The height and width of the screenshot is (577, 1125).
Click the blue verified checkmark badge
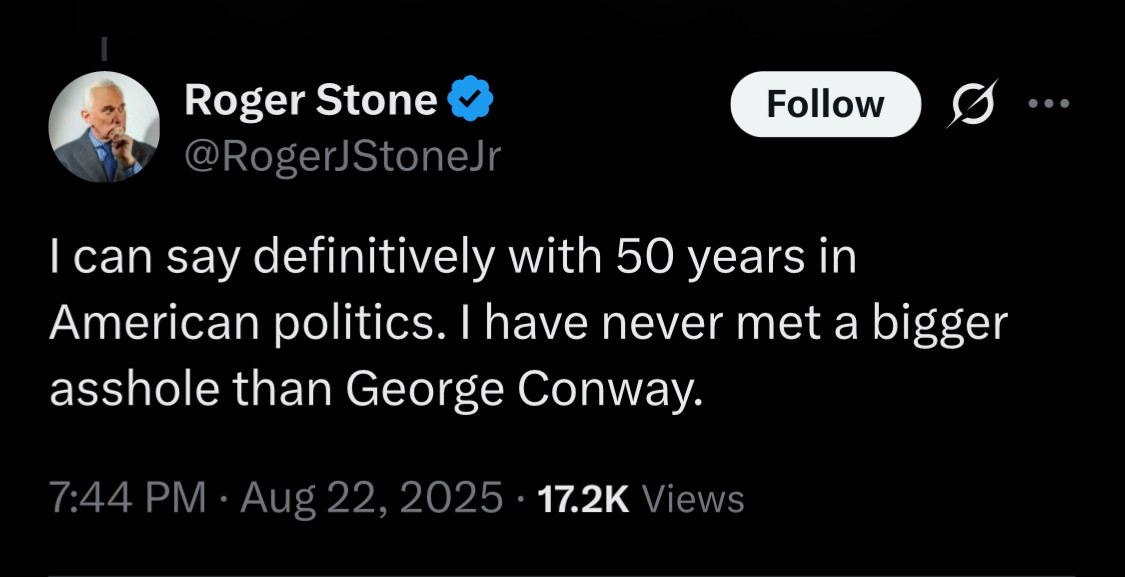(471, 99)
